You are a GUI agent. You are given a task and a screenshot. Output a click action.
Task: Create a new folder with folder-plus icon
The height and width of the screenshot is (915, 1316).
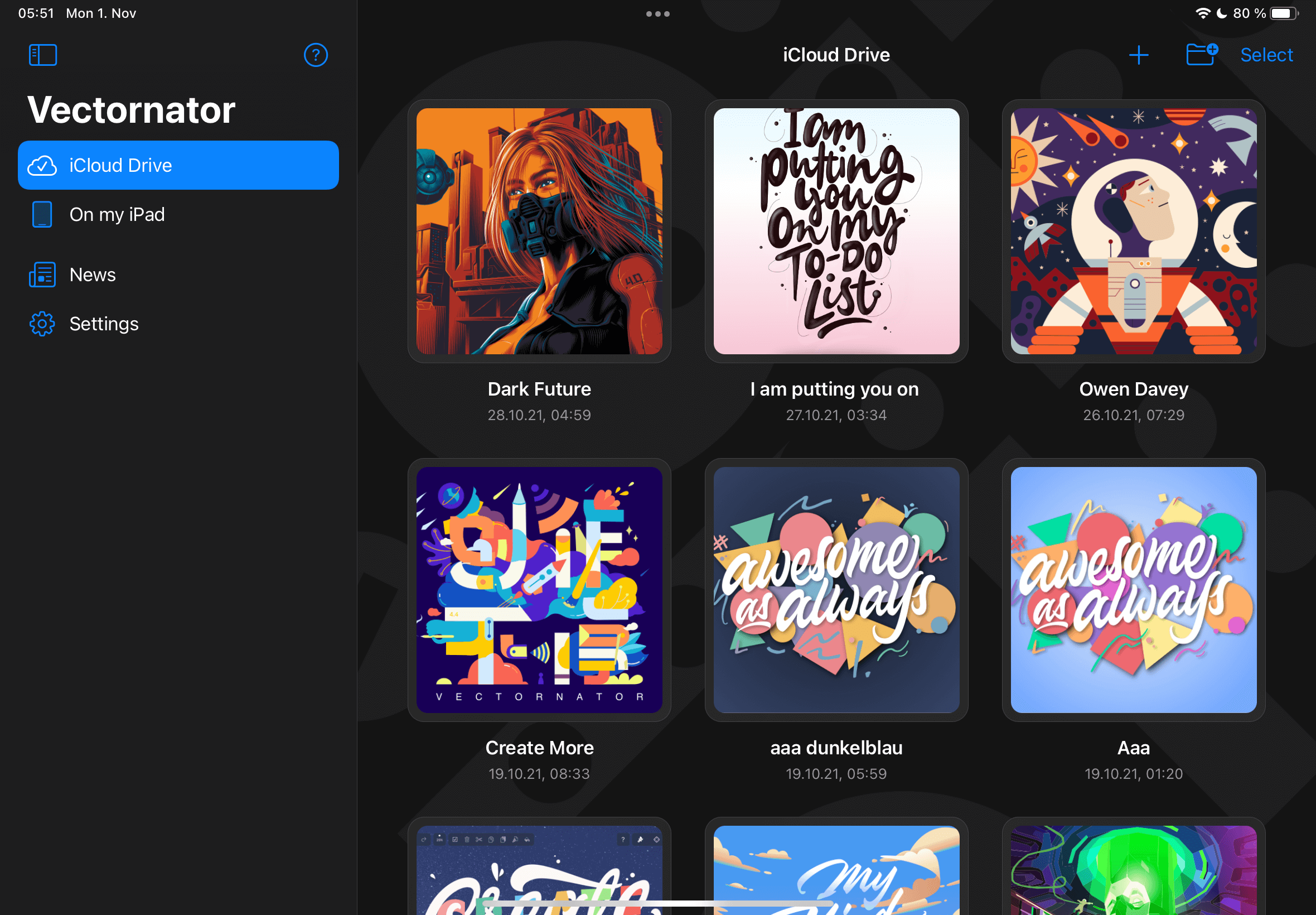(x=1202, y=55)
